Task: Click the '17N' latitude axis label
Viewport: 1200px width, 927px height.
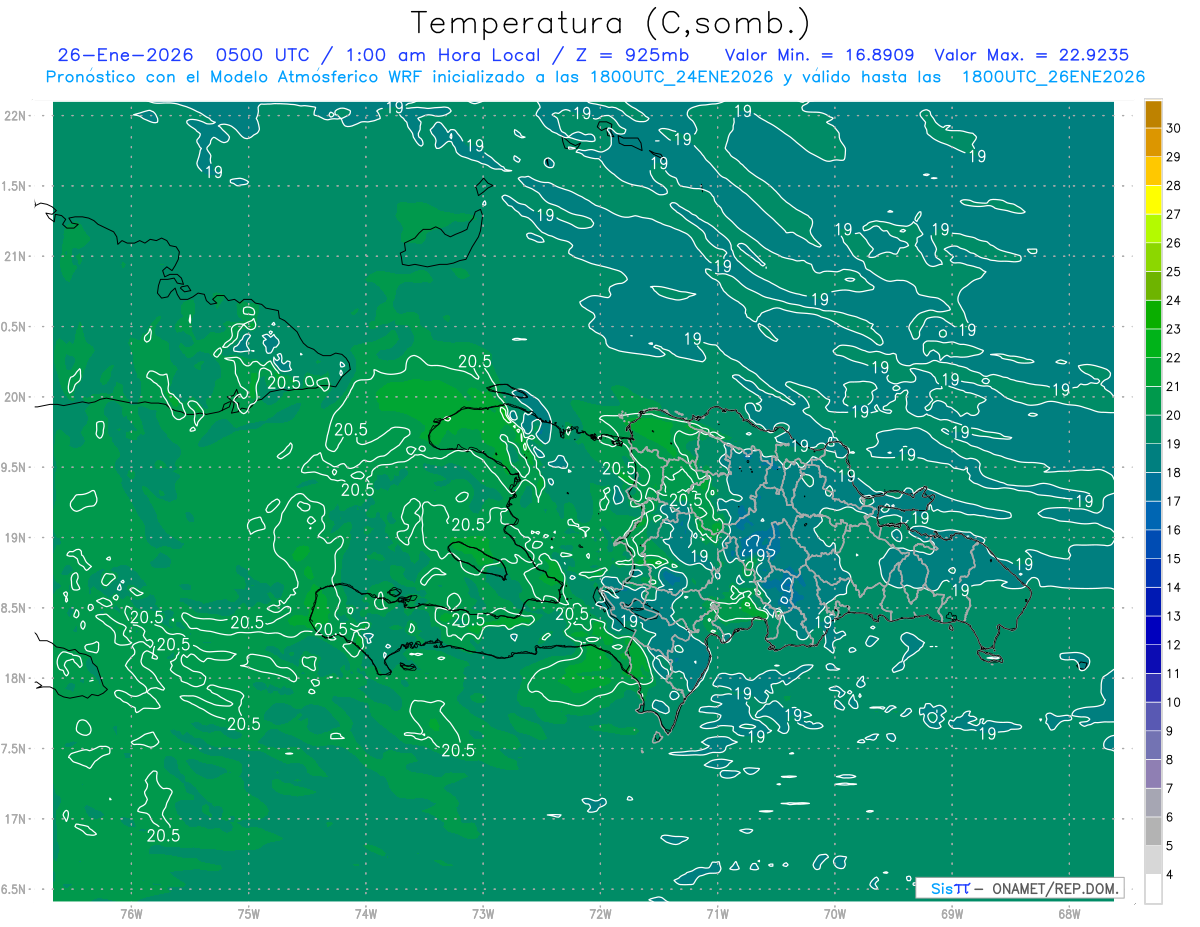Action: [x=17, y=819]
